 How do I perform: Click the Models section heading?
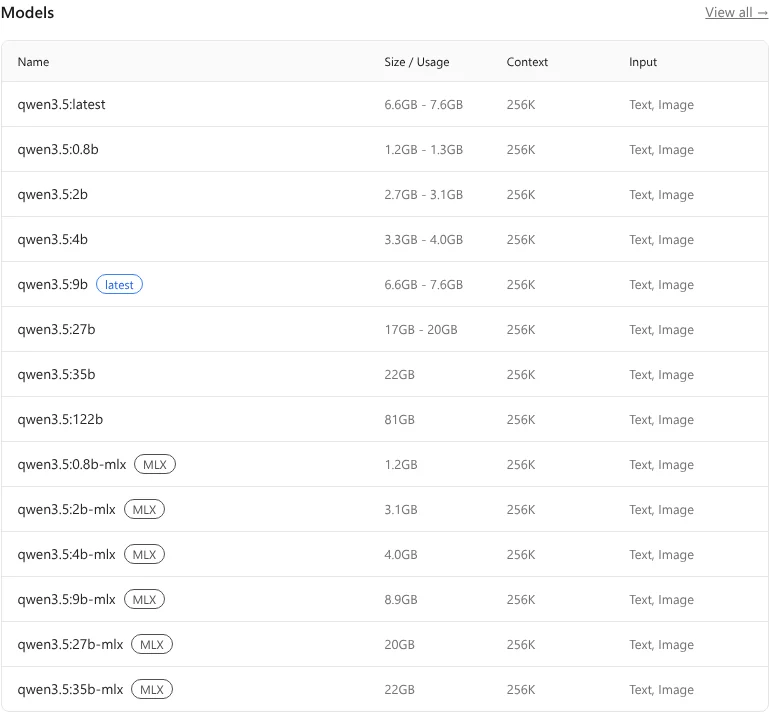point(27,12)
